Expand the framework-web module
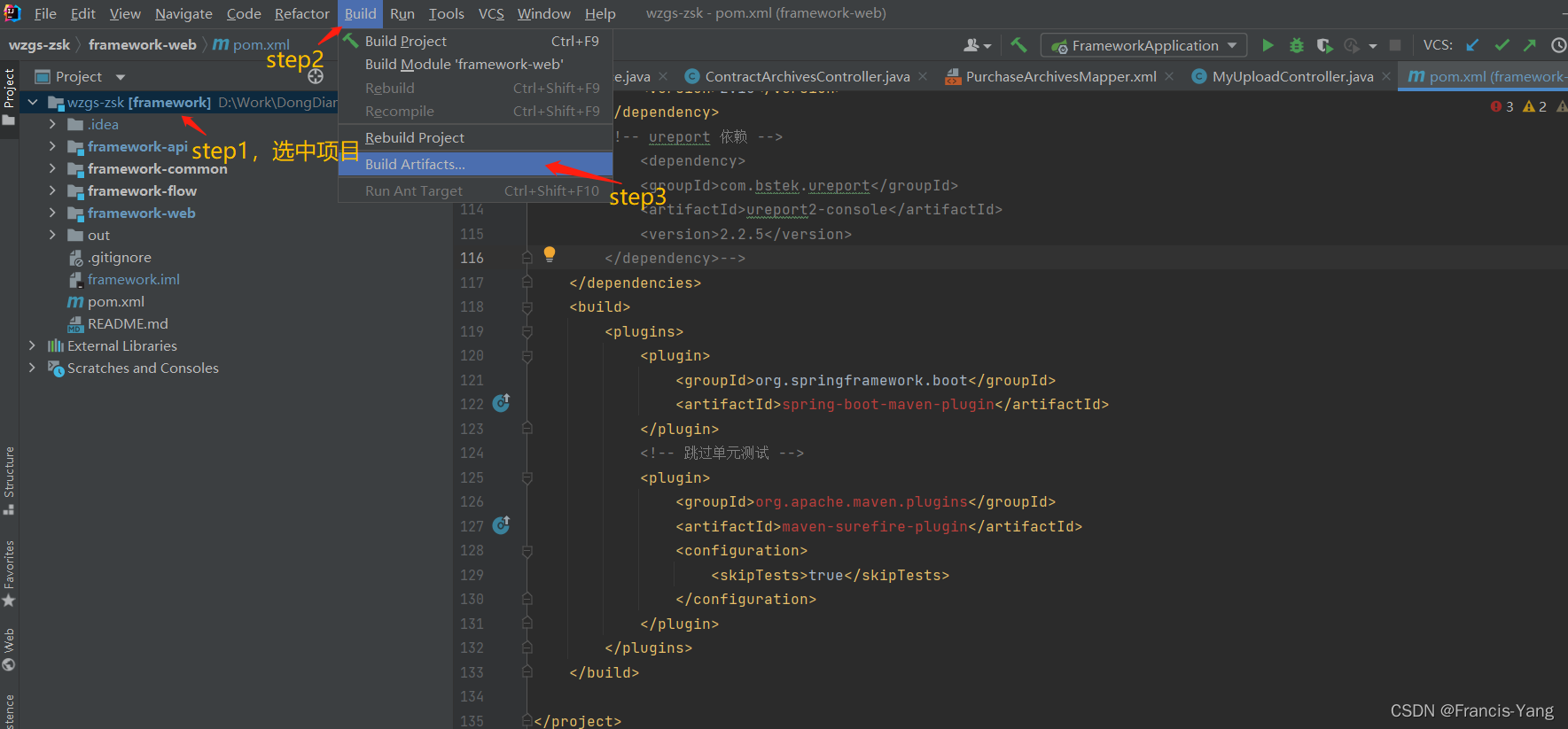The width and height of the screenshot is (1568, 729). point(52,213)
